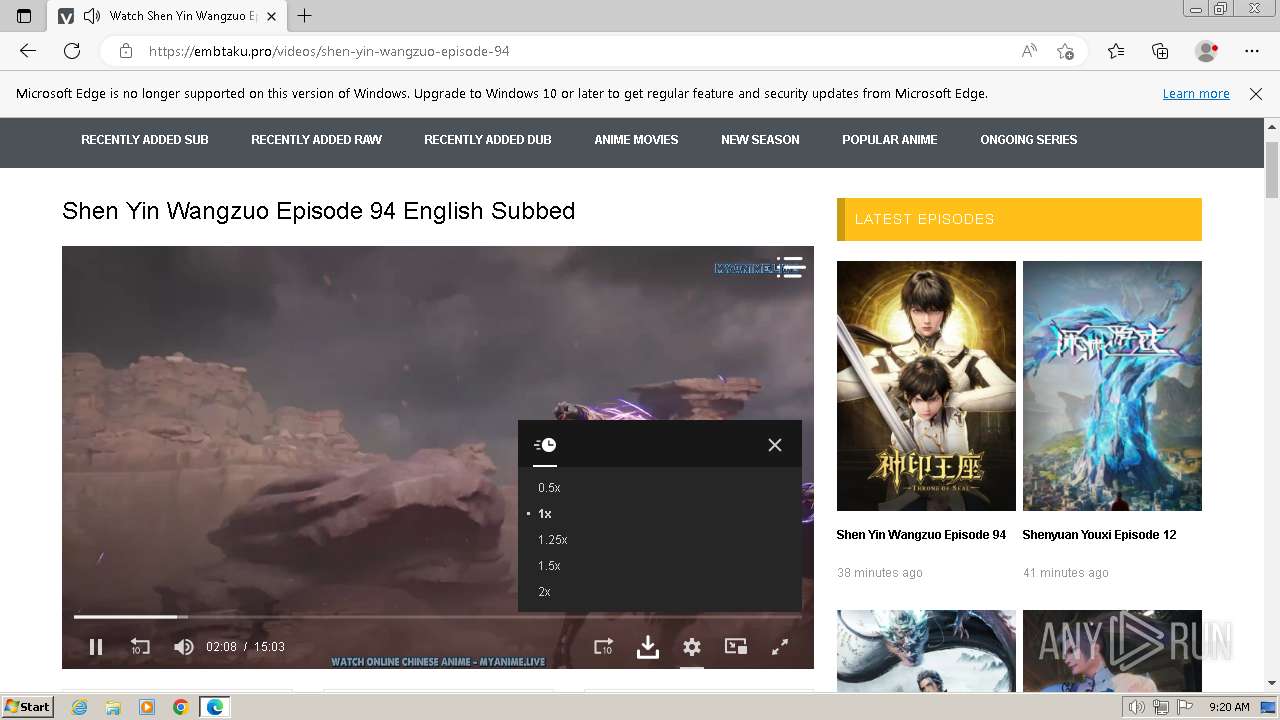Open Shenyuan Youxi poster thumbnail
This screenshot has height=720, width=1280.
[x=1112, y=386]
